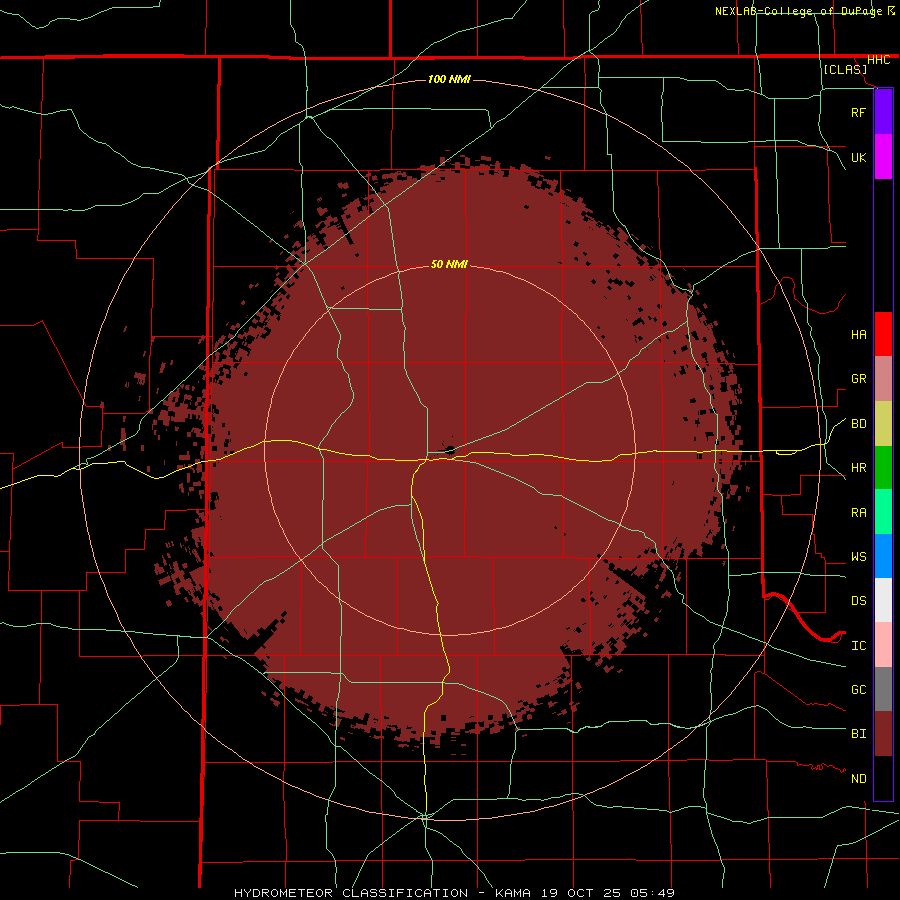Click the GC legend label

[858, 690]
